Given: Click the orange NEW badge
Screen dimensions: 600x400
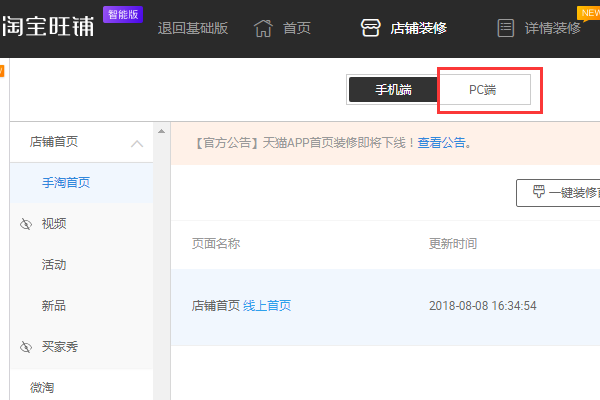Looking at the screenshot, I should [x=588, y=11].
